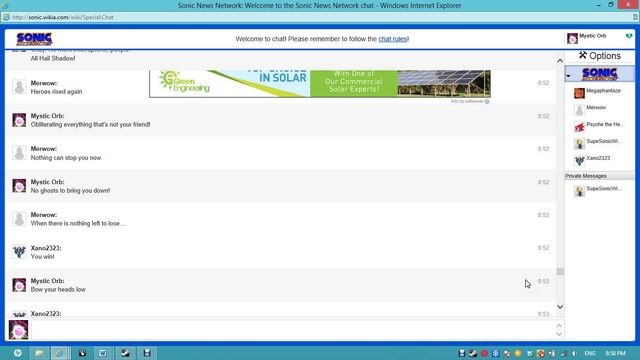Image resolution: width=640 pixels, height=360 pixels.
Task: Collapse the Sonic wiki user list arrow
Action: [569, 76]
